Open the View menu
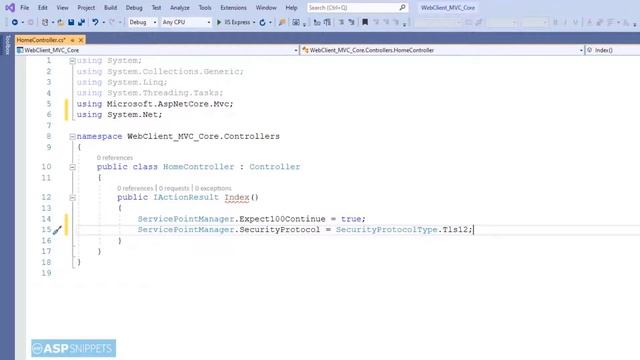This screenshot has height=360, width=640. 62,8
